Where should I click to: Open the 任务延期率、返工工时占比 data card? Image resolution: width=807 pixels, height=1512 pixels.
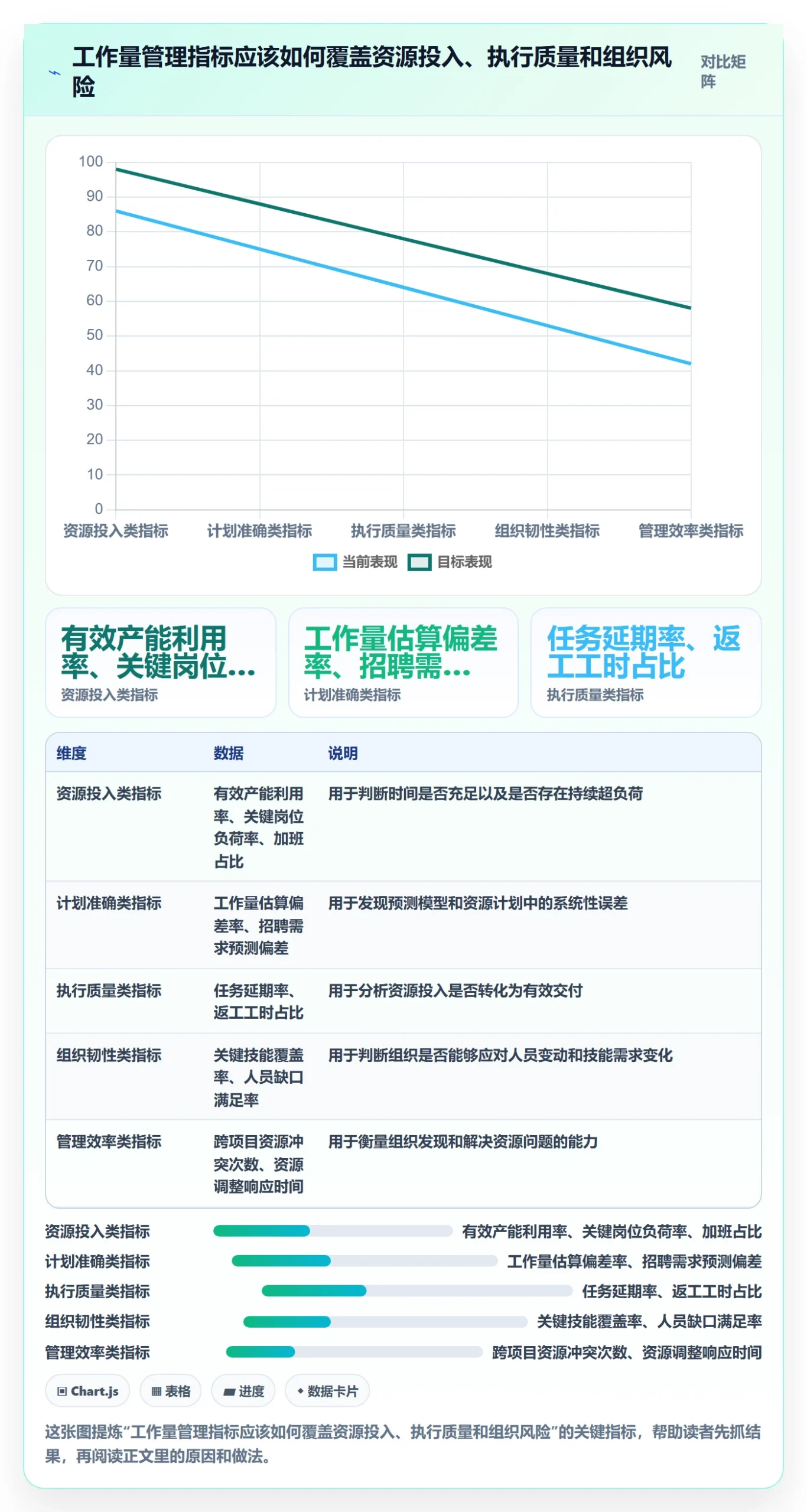coord(645,662)
